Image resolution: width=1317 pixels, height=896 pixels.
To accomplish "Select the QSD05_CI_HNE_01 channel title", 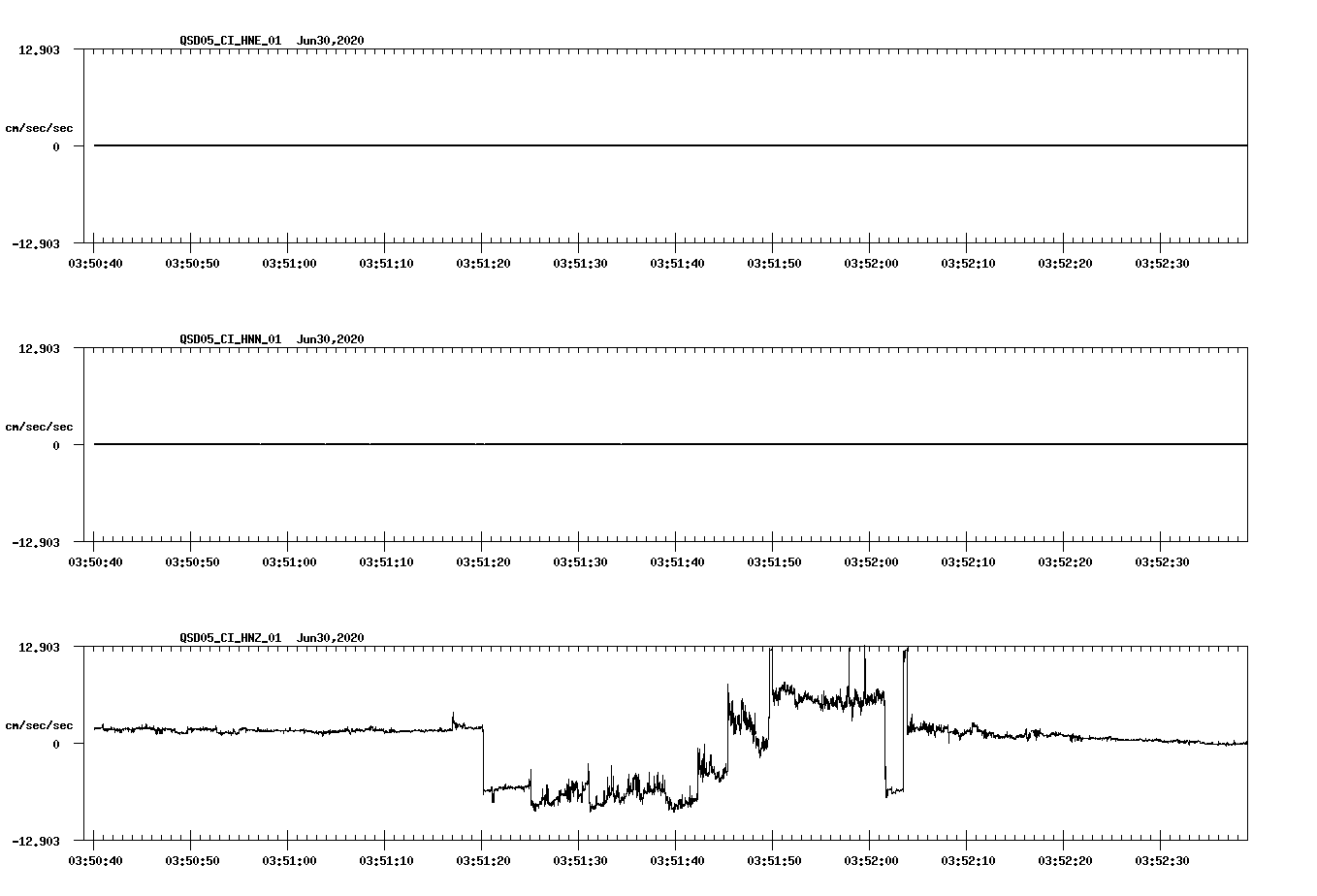I will point(231,41).
